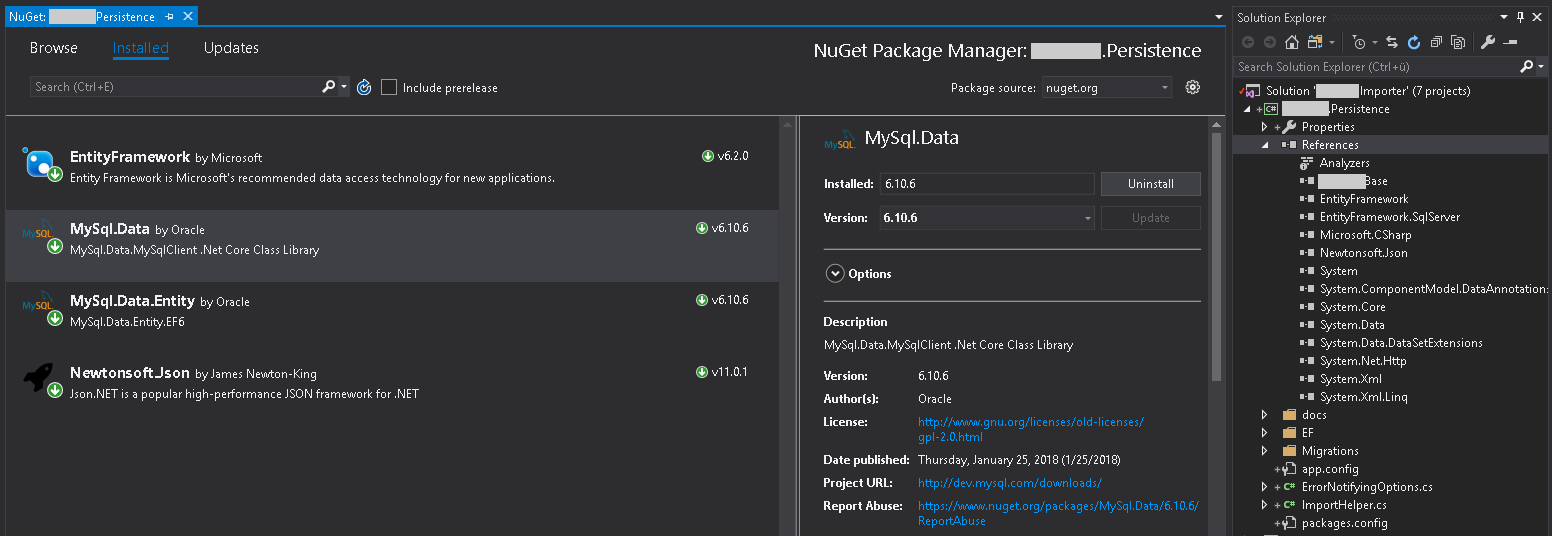
Task: Open the Package source dropdown
Action: pyautogui.click(x=1107, y=87)
